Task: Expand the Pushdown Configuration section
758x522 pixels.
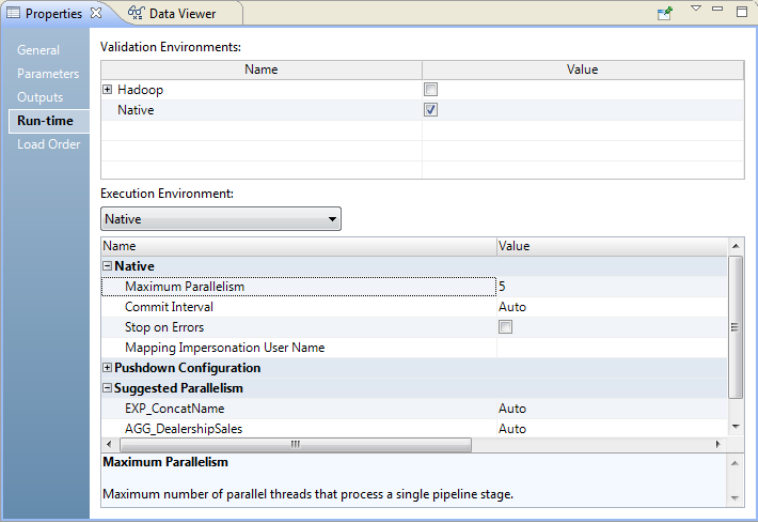Action: pos(108,368)
